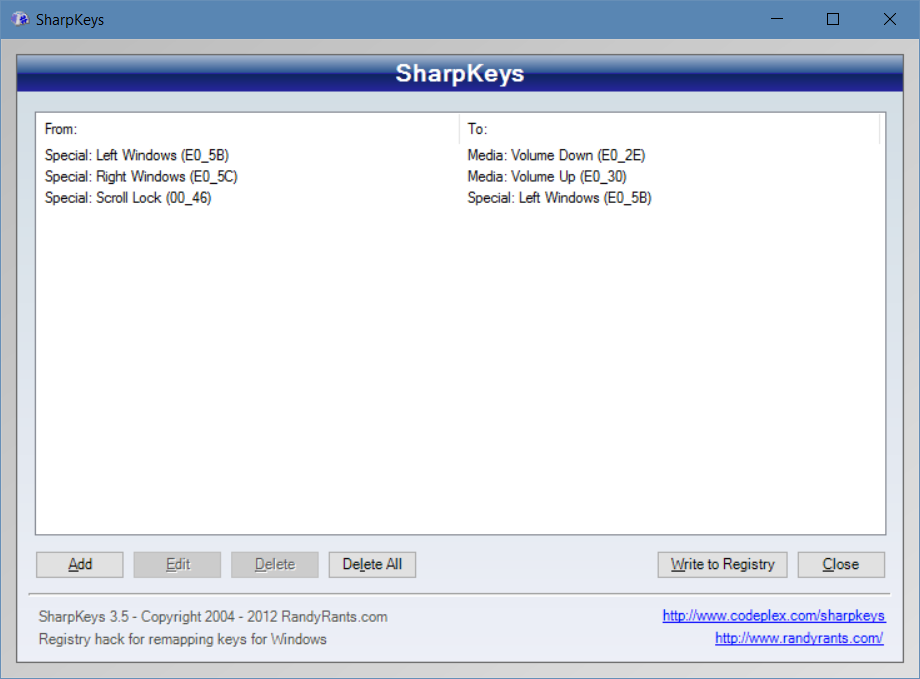The width and height of the screenshot is (920, 679).
Task: Click the Media: Volume Down (E0_2E) target cell
Action: tap(556, 156)
